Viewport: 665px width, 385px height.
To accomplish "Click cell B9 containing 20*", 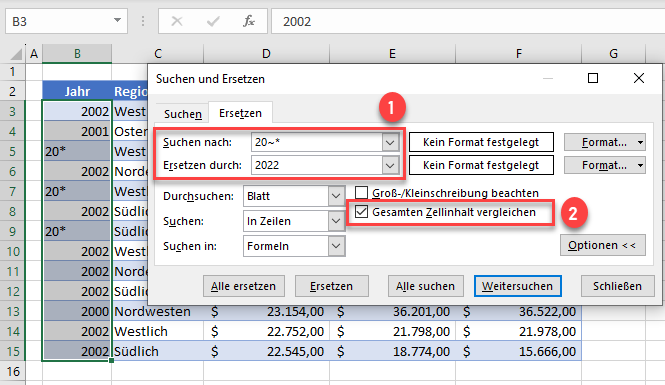I will point(77,232).
